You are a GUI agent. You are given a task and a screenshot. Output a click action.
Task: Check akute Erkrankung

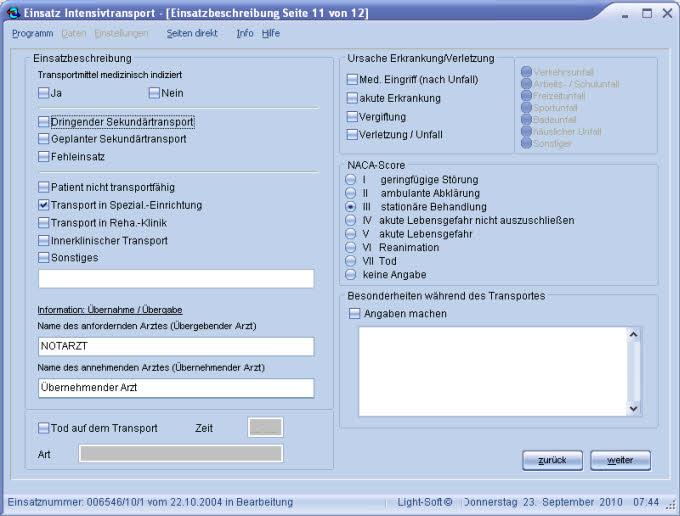[x=352, y=98]
